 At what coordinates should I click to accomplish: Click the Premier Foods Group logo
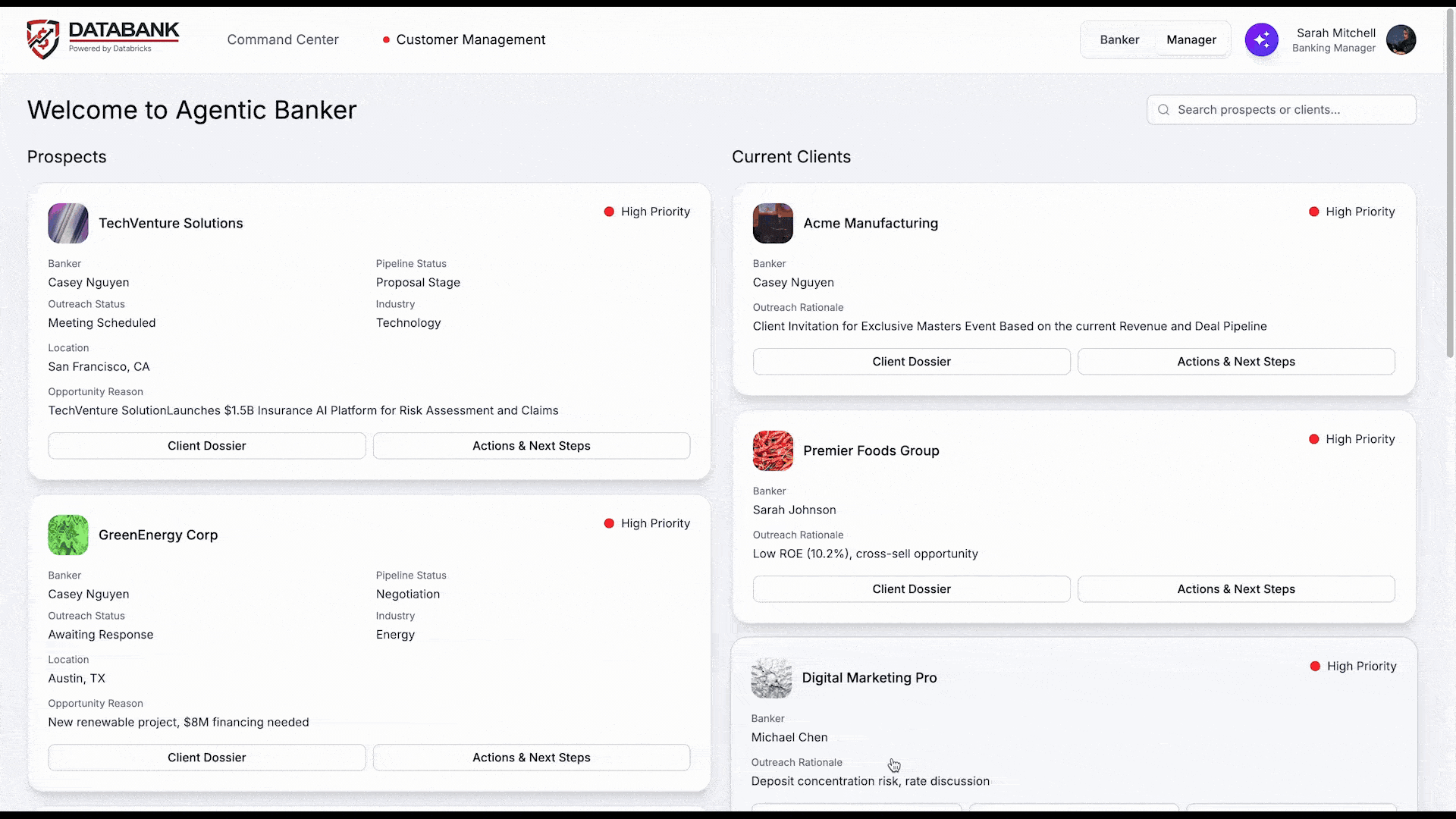(x=773, y=450)
